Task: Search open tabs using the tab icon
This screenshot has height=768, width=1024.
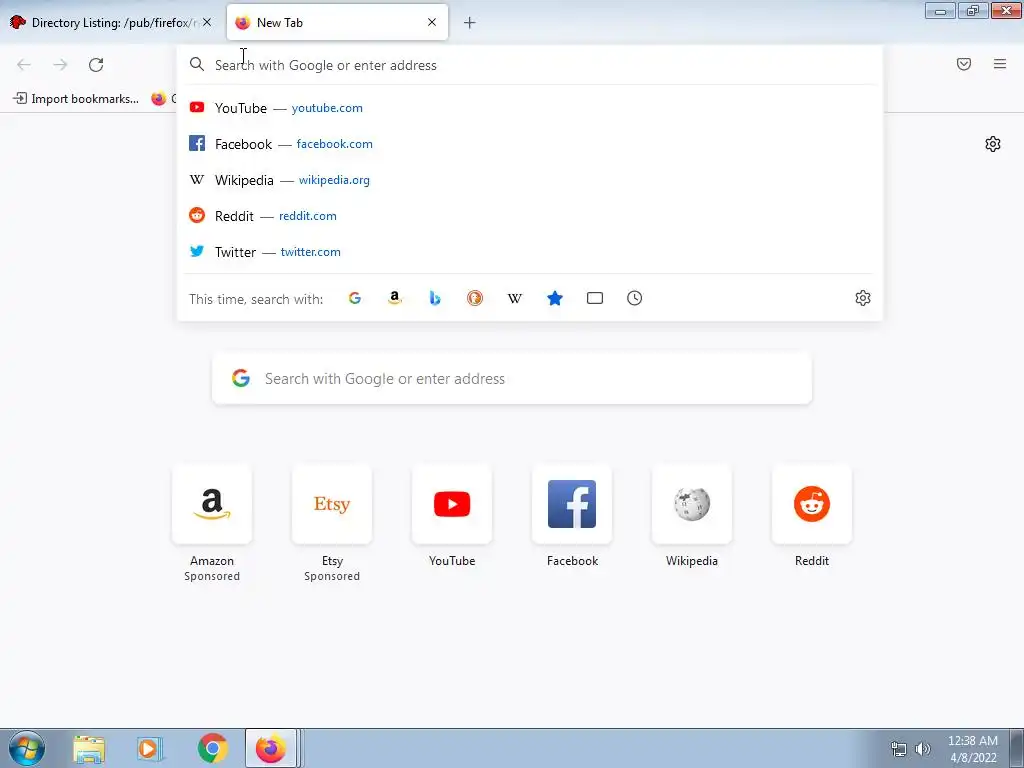Action: [x=595, y=298]
